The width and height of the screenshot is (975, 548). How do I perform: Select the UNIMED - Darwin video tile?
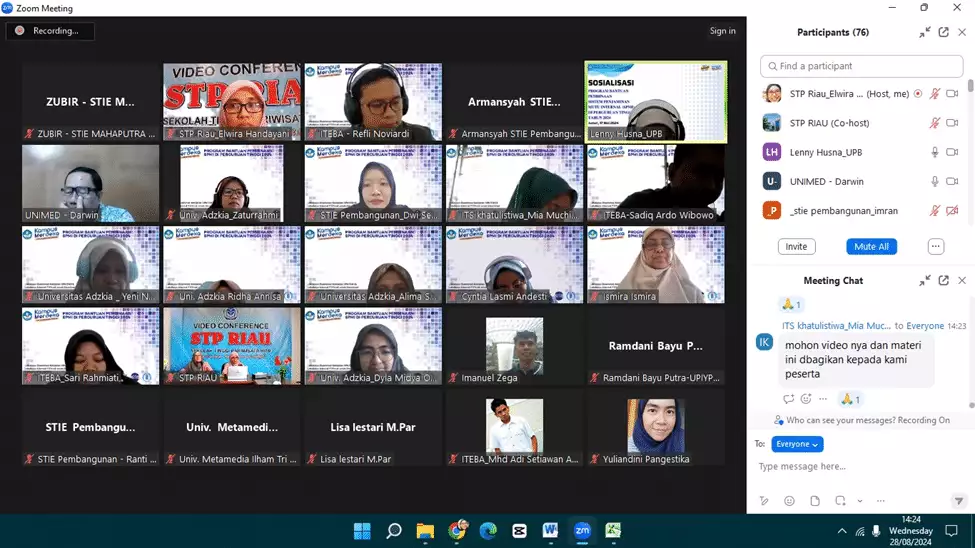click(91, 183)
